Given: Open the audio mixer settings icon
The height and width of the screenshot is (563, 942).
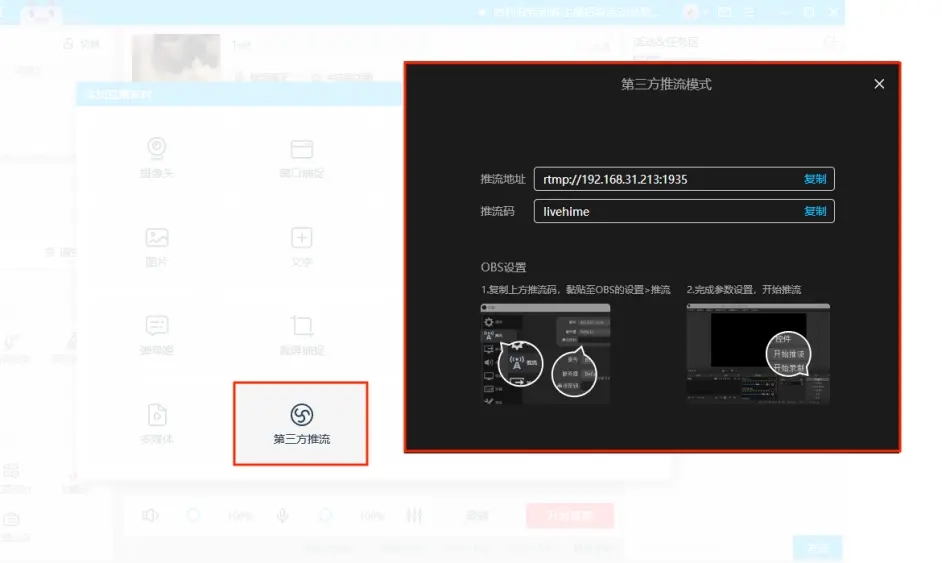Looking at the screenshot, I should pos(414,516).
